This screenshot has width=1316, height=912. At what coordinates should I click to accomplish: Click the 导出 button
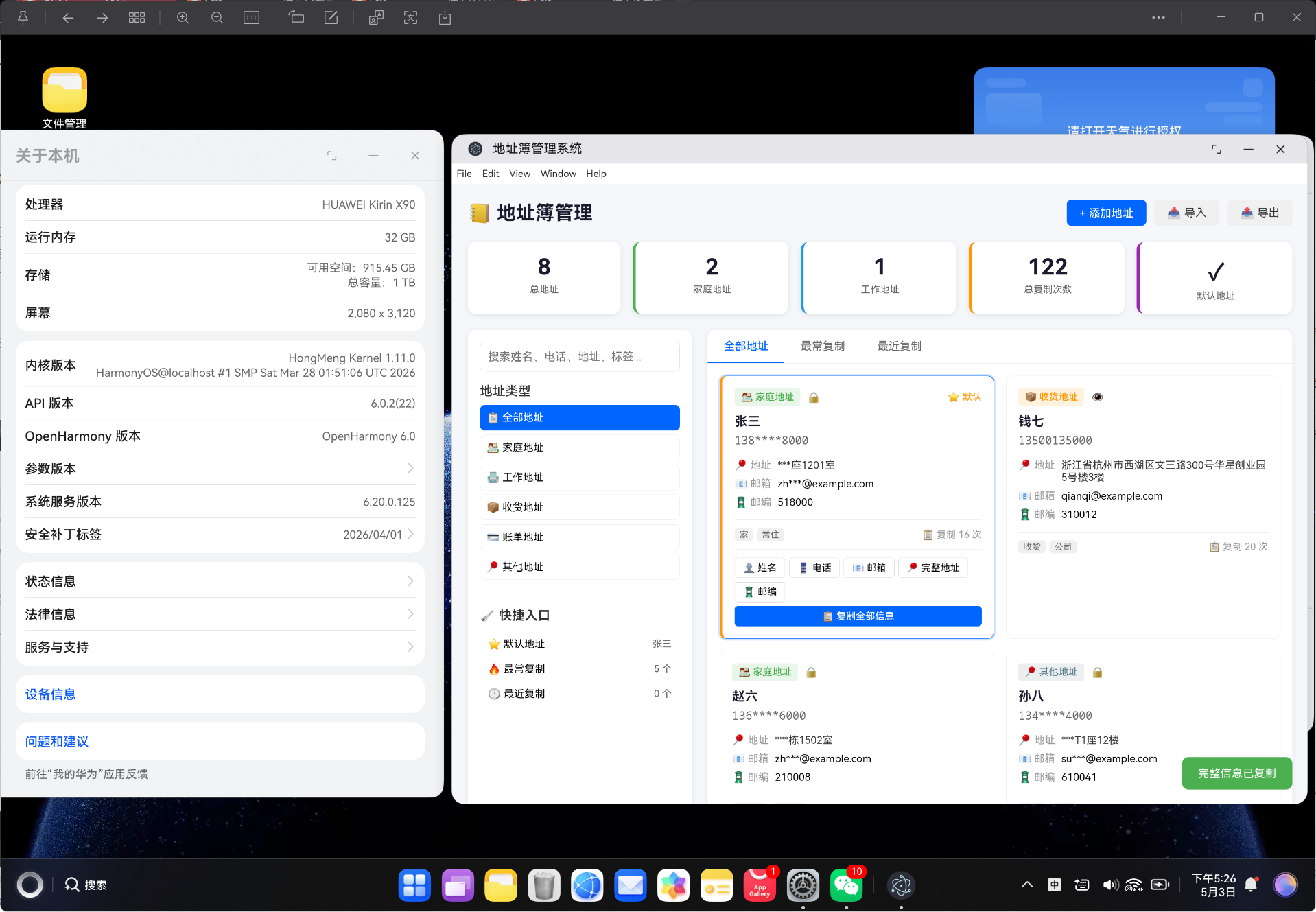1260,213
